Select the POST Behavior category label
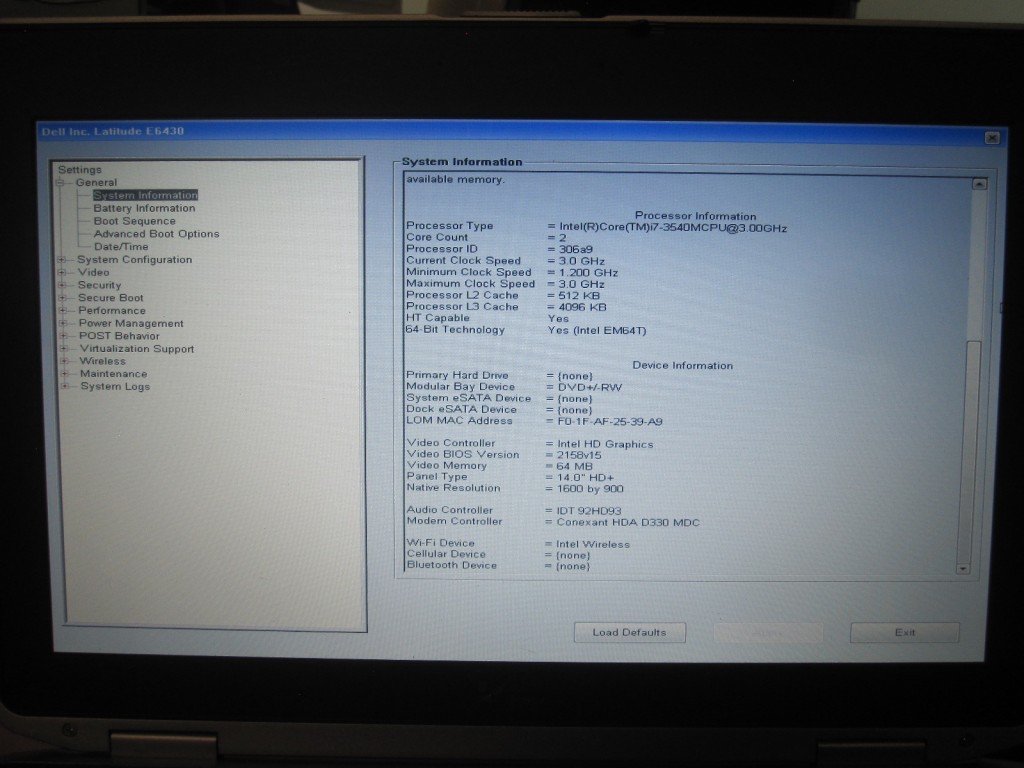Screen dimensions: 1024x768 (119, 336)
